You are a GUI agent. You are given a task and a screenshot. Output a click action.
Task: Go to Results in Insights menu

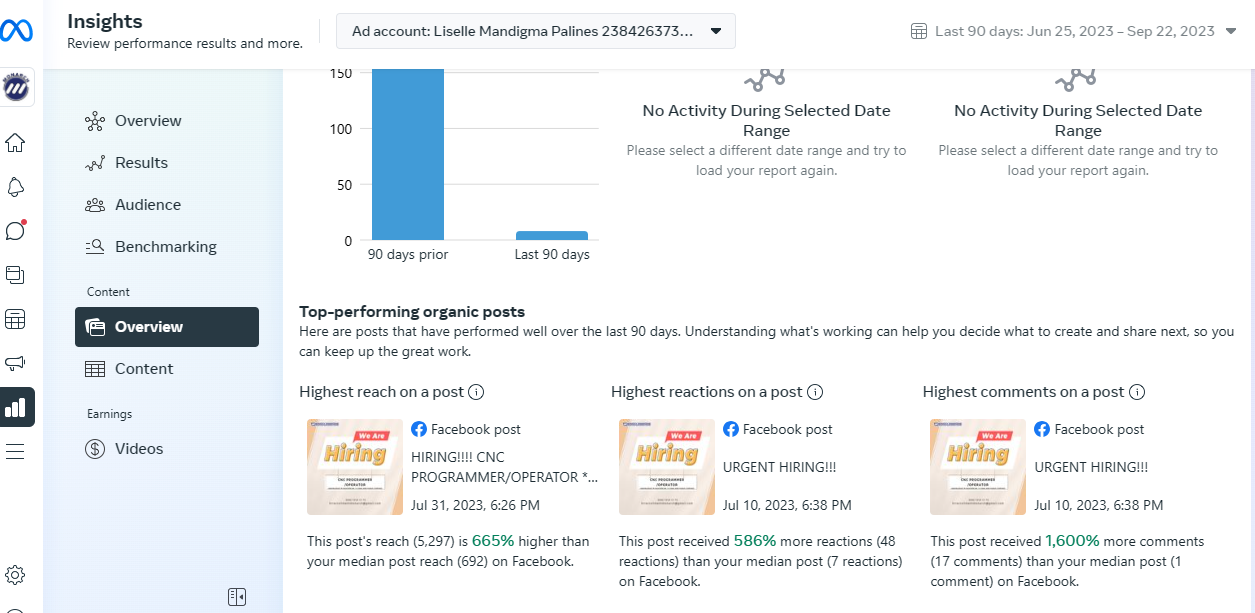(141, 163)
